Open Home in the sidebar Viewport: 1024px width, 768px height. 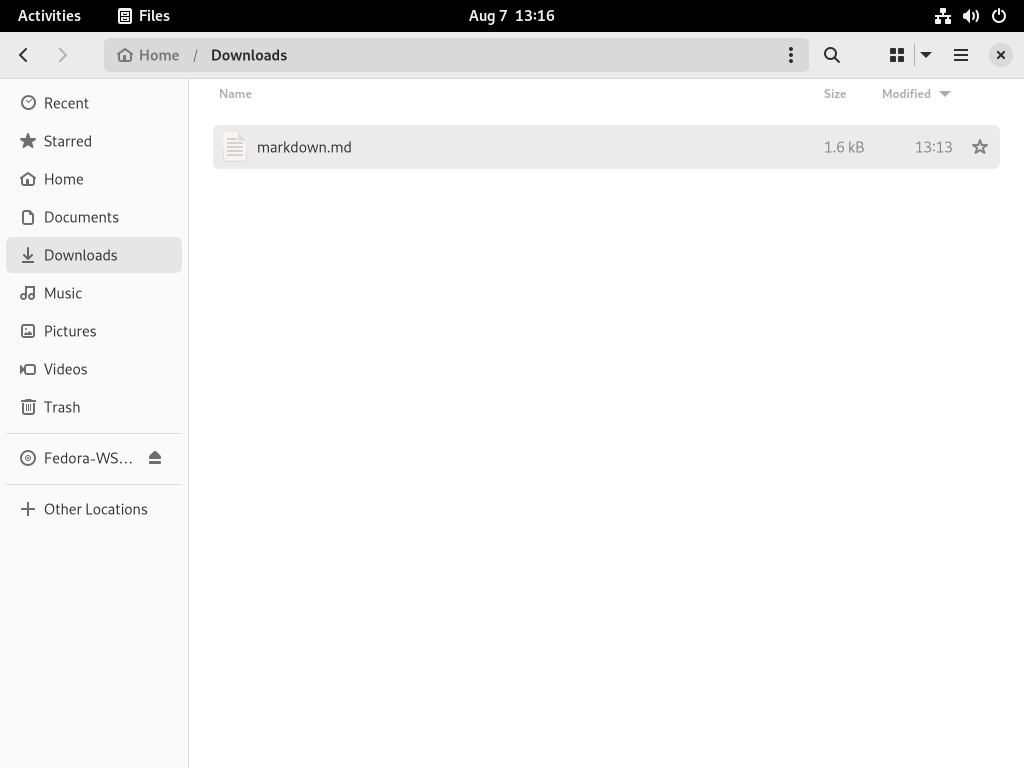(94, 179)
